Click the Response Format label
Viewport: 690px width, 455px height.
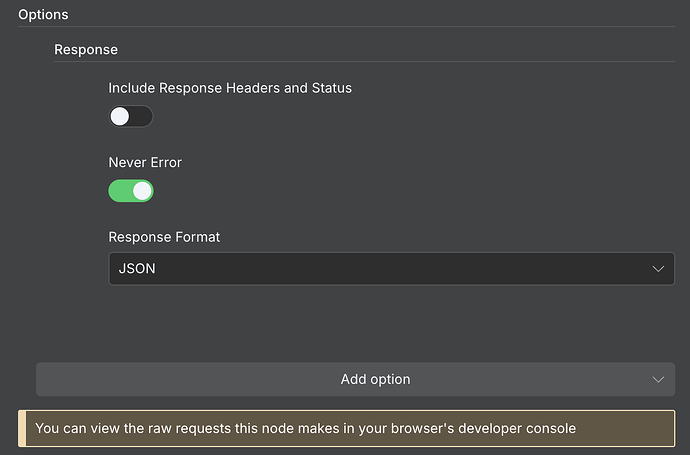click(164, 237)
